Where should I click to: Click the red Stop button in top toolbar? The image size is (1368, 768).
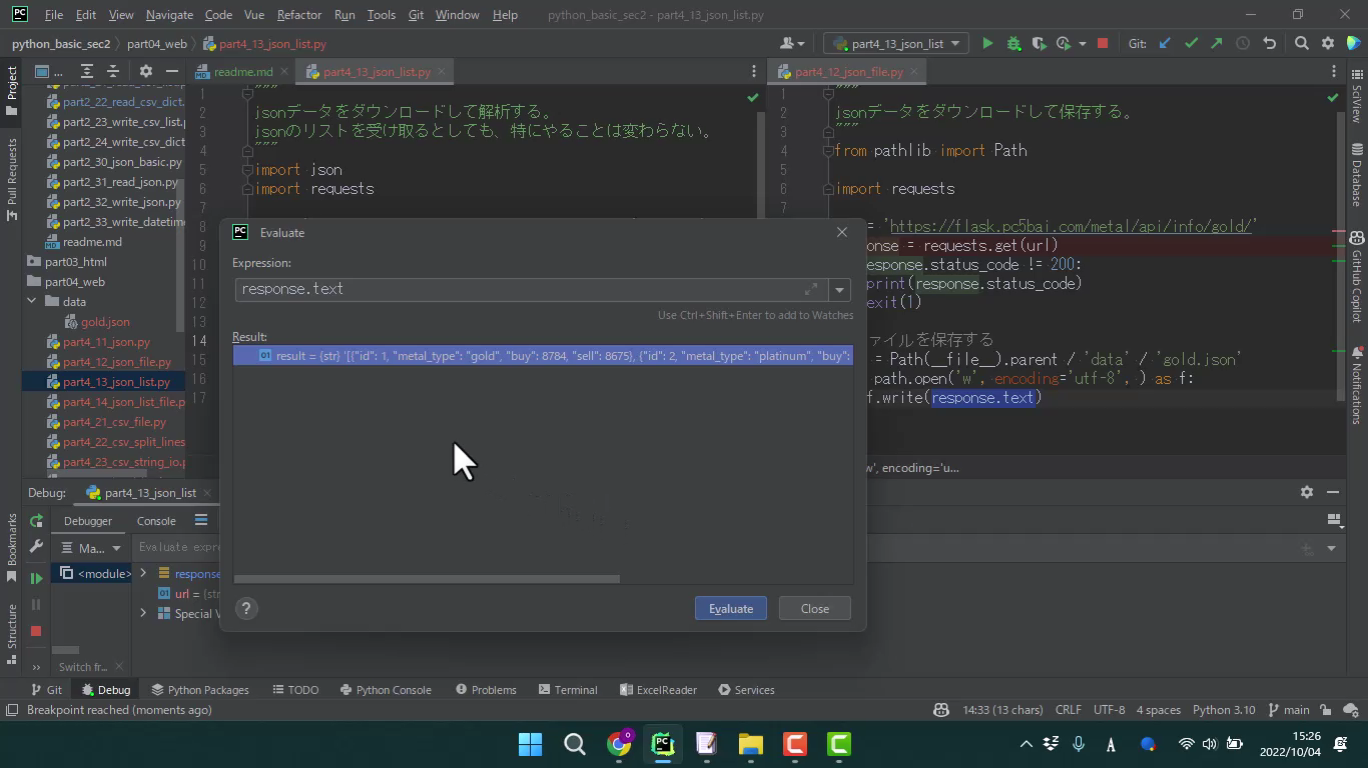click(x=1102, y=44)
